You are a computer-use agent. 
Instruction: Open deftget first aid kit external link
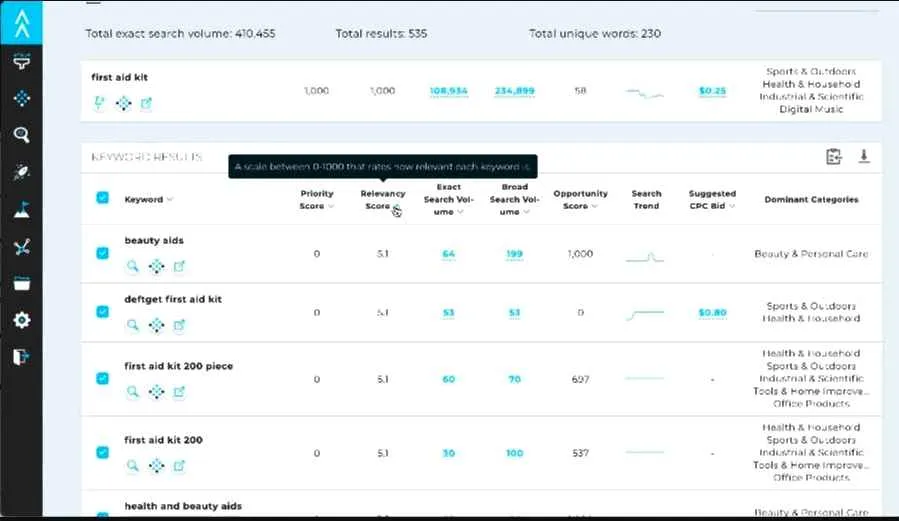[179, 325]
